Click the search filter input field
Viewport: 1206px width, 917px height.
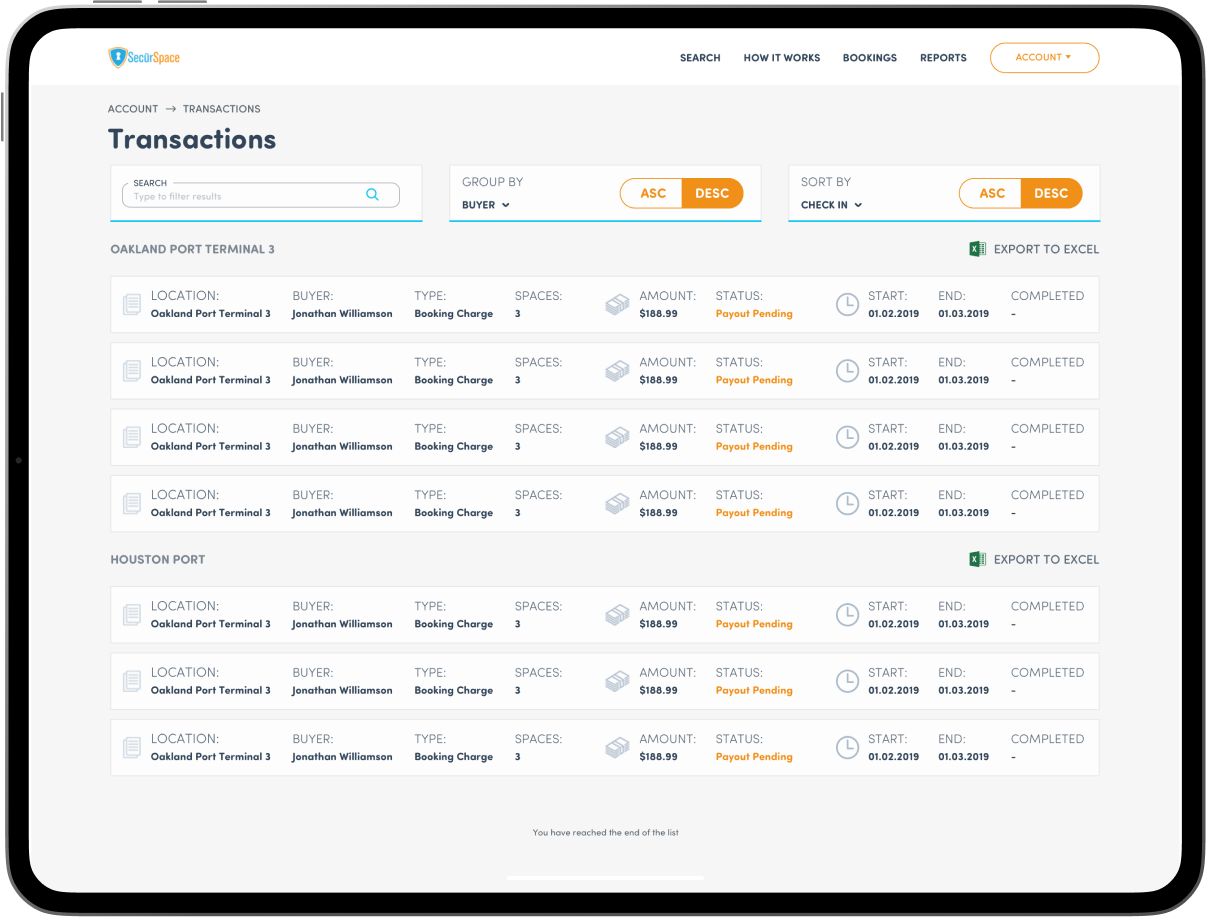(245, 196)
